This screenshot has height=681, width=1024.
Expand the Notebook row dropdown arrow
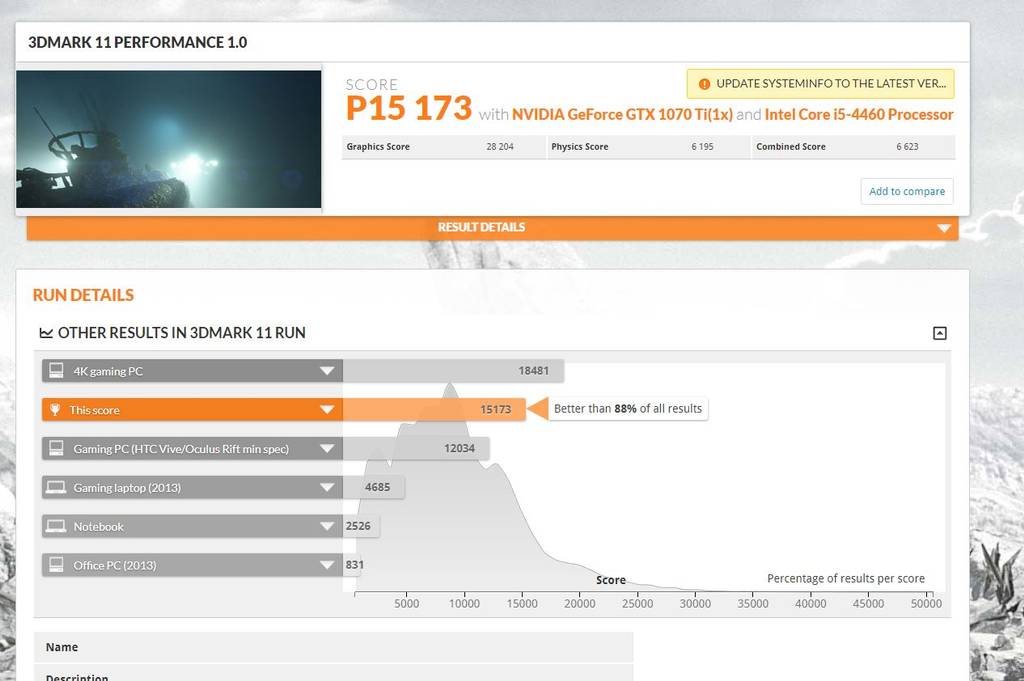point(327,526)
